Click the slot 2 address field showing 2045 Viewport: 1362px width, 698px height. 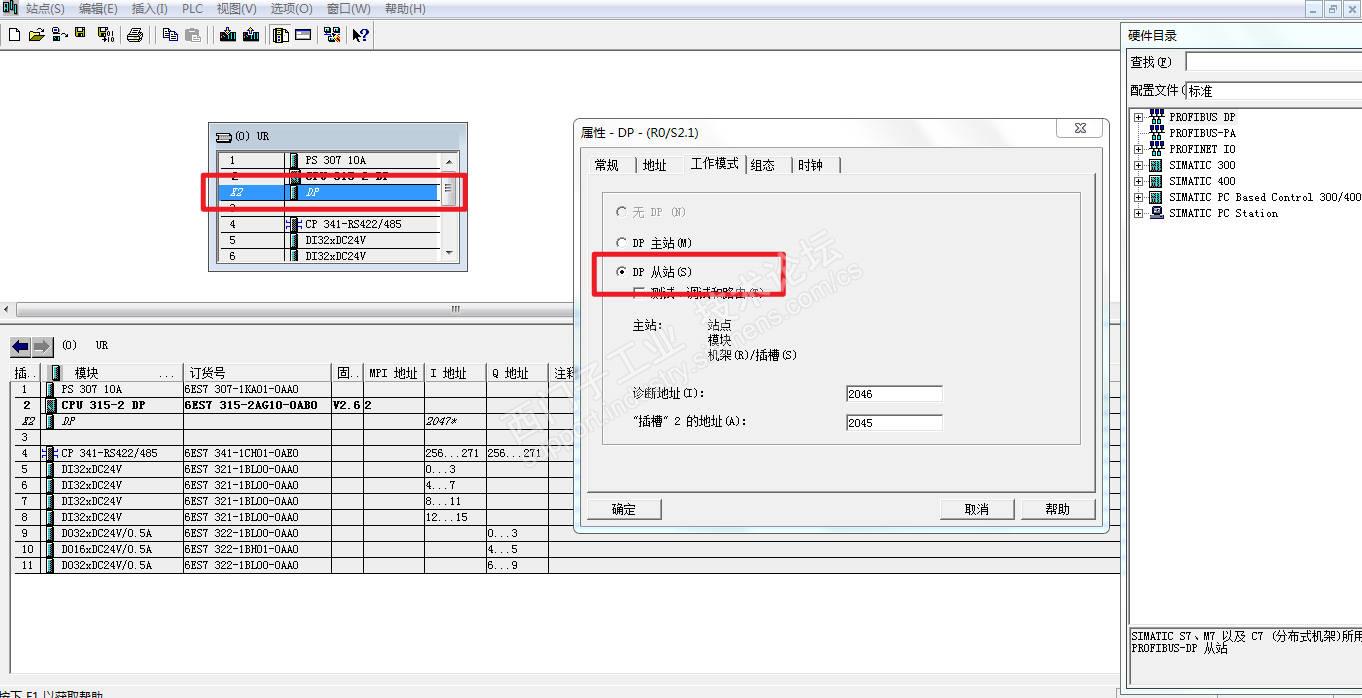point(894,423)
